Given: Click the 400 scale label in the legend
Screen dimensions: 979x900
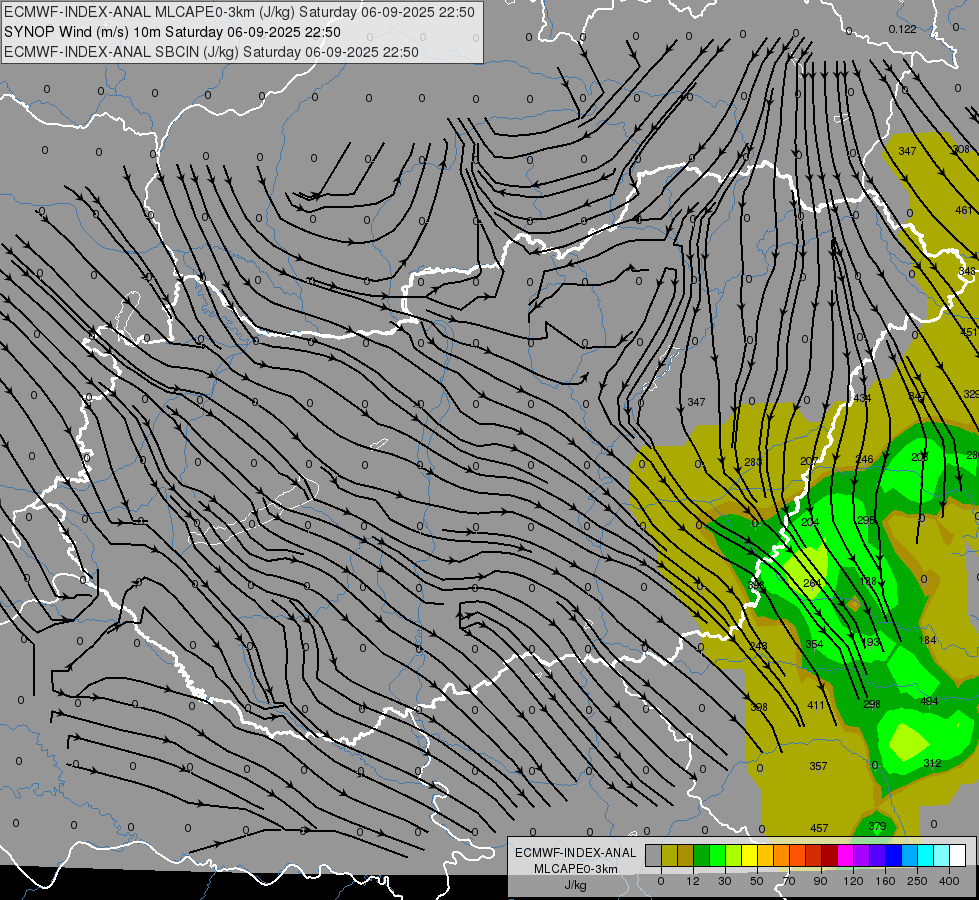Looking at the screenshot, I should [949, 881].
